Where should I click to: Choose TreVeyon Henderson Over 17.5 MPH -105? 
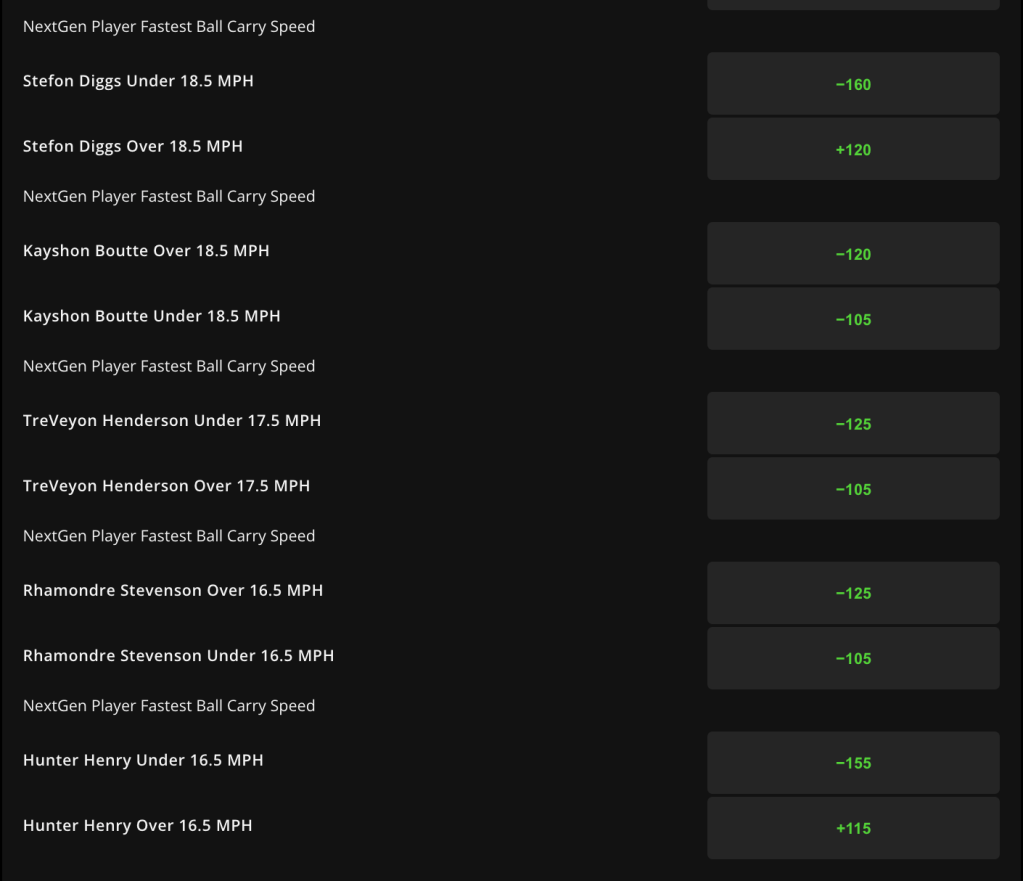[853, 488]
